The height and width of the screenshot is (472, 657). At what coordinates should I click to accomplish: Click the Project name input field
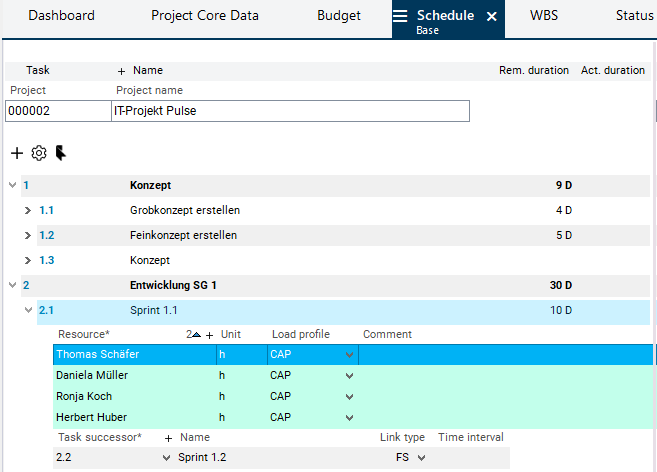pyautogui.click(x=289, y=111)
